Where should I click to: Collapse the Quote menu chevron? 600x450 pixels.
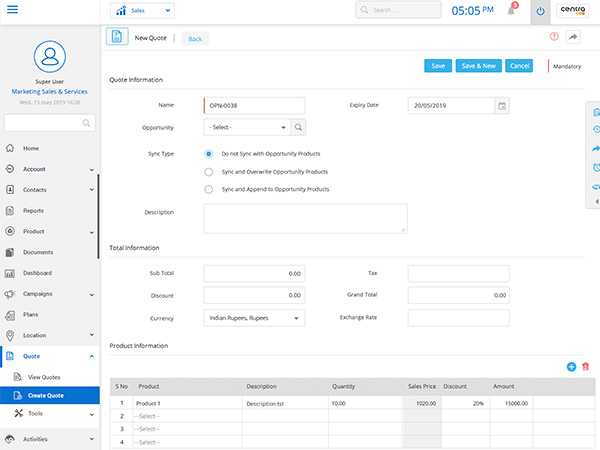click(91, 356)
